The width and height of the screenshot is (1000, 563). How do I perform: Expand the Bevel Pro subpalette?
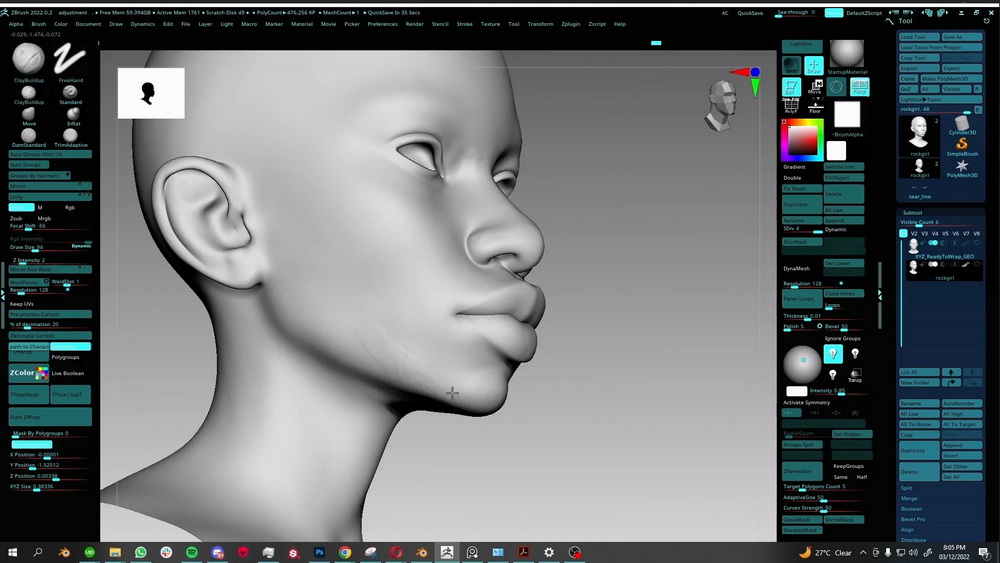pyautogui.click(x=913, y=519)
